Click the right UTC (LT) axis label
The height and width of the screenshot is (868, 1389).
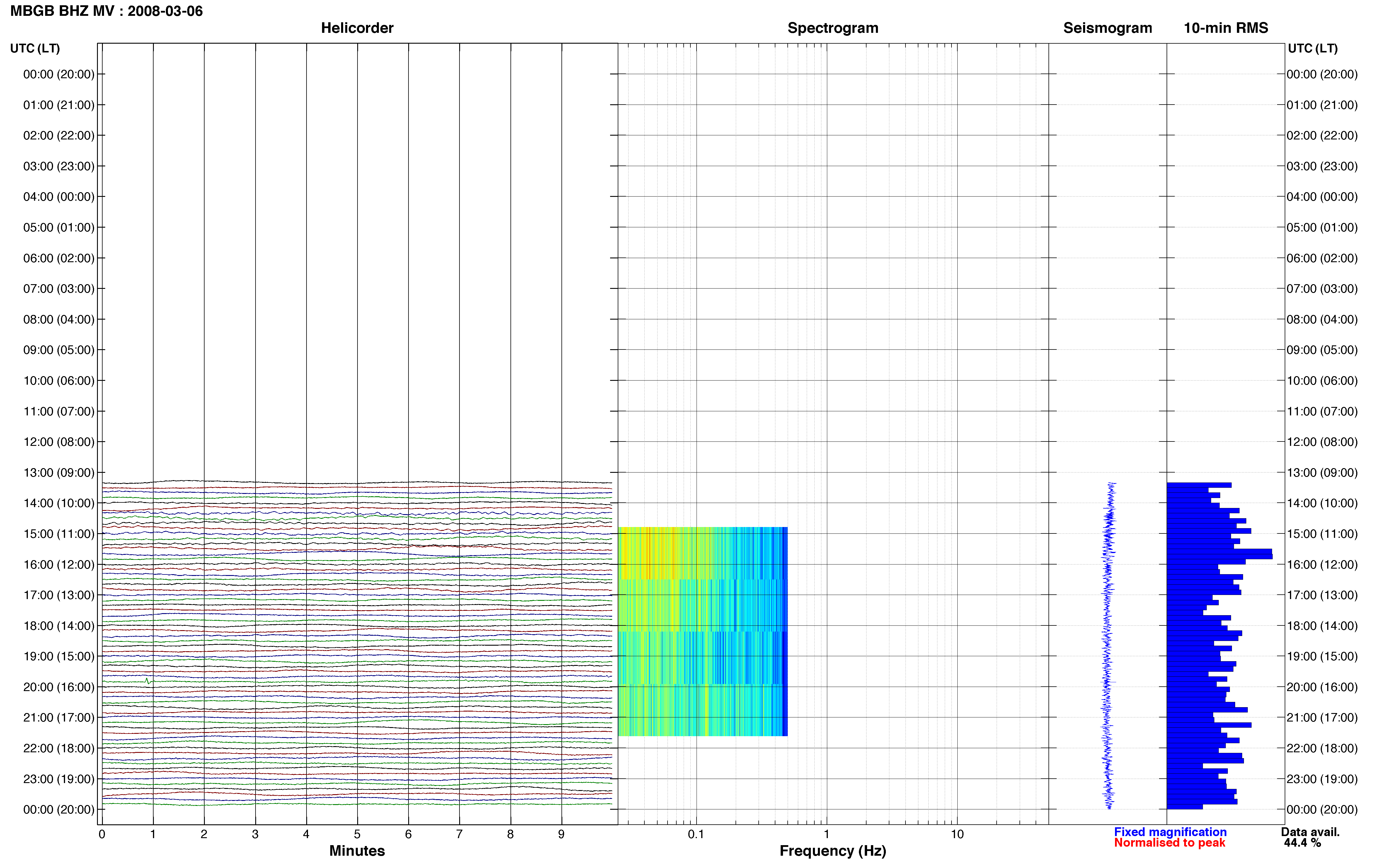point(1313,48)
